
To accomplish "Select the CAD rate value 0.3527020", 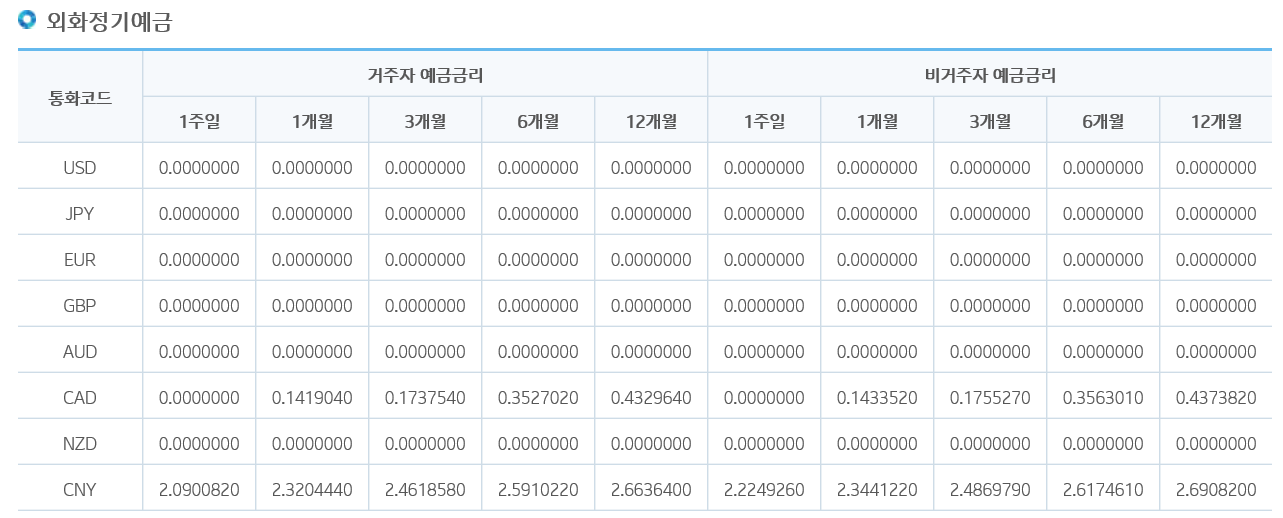I will point(538,397).
